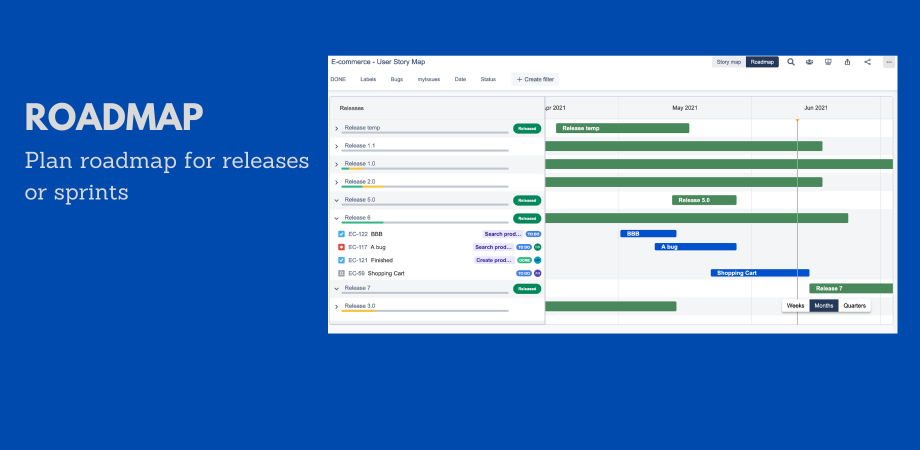Screen dimensions: 920x450
Task: Select the Roadmap tab
Action: click(762, 62)
